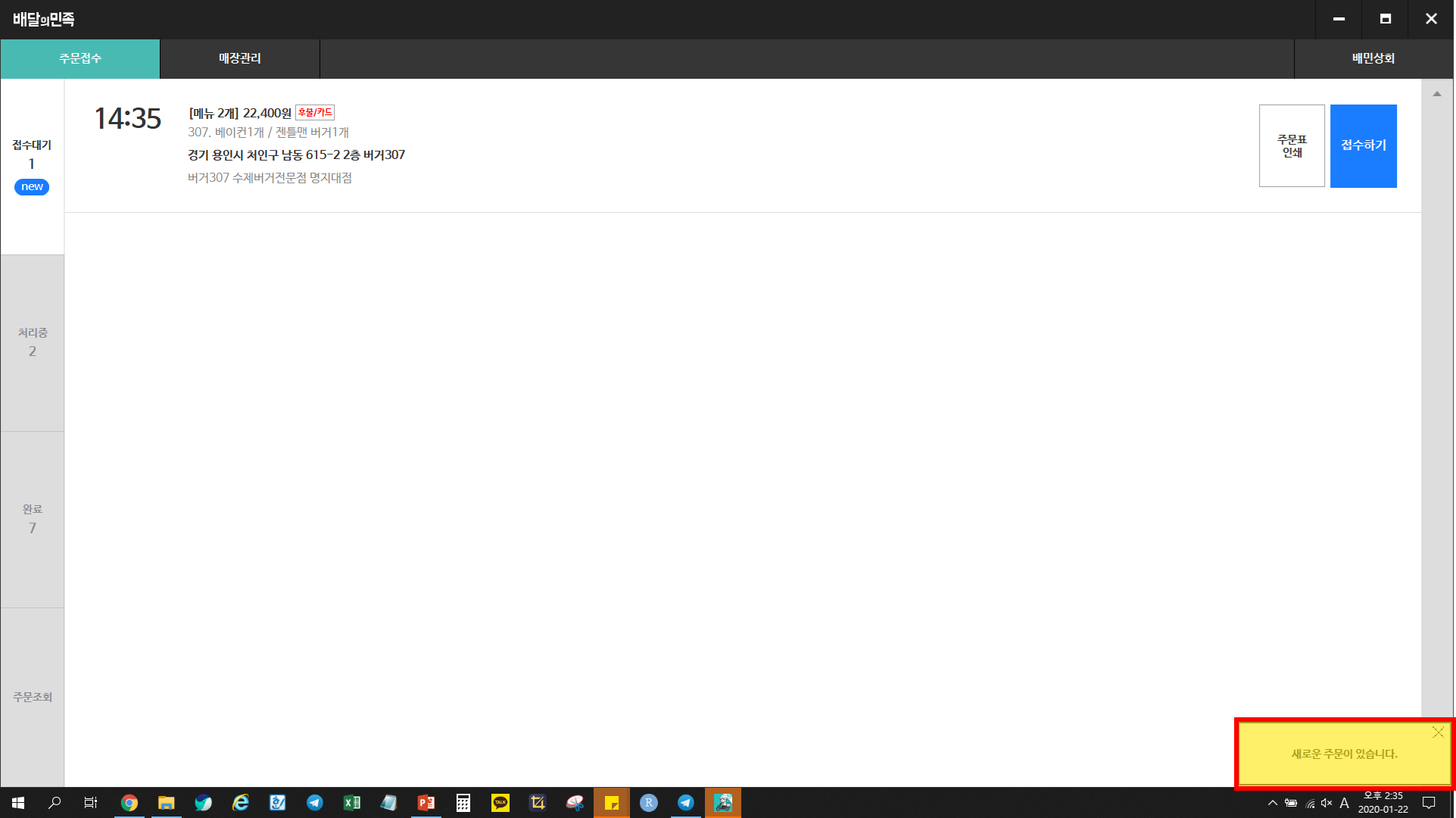The height and width of the screenshot is (818, 1456).
Task: Open the 완료 sidebar section
Action: point(32,519)
